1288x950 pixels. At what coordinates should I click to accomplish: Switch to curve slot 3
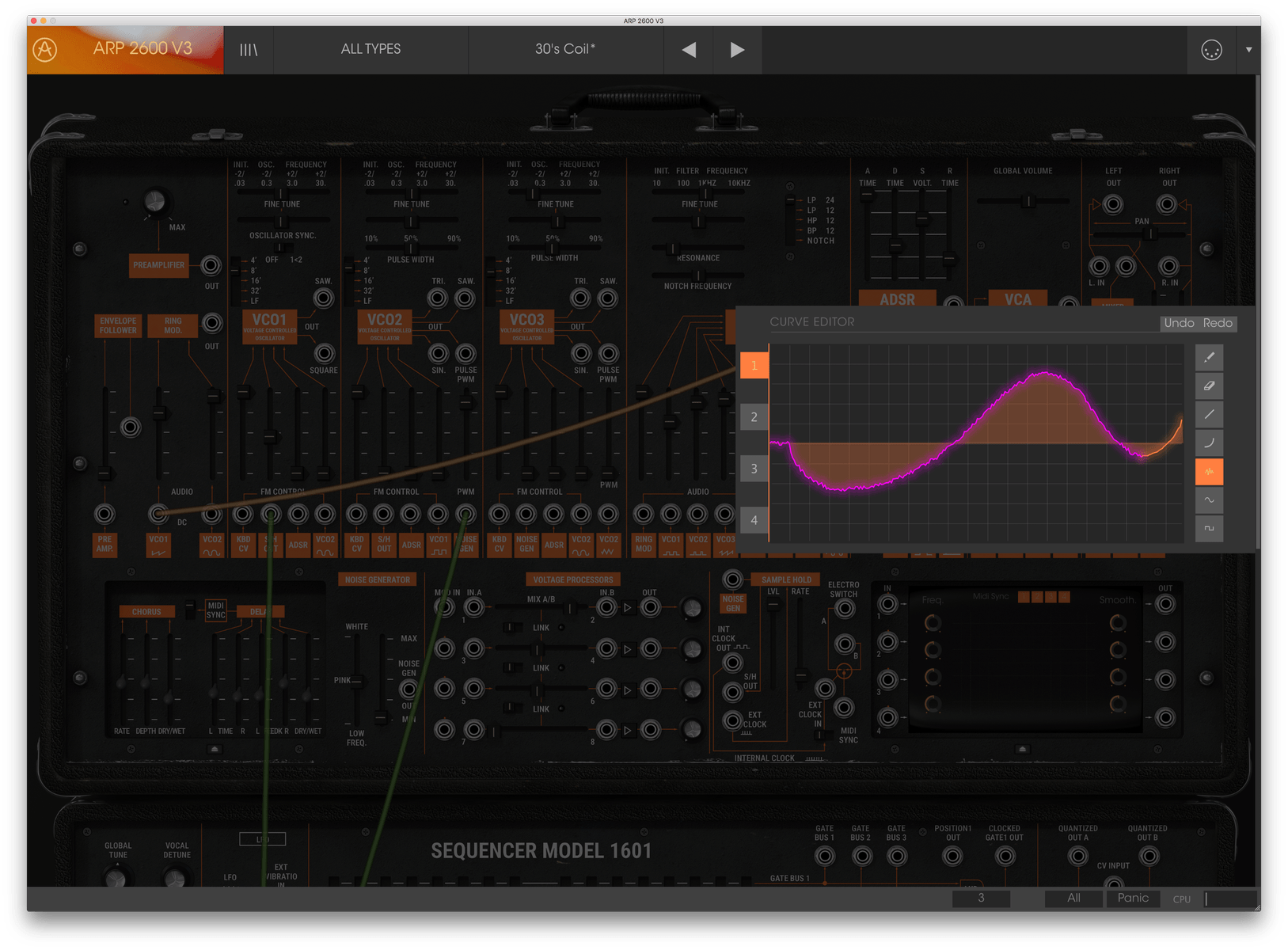754,469
